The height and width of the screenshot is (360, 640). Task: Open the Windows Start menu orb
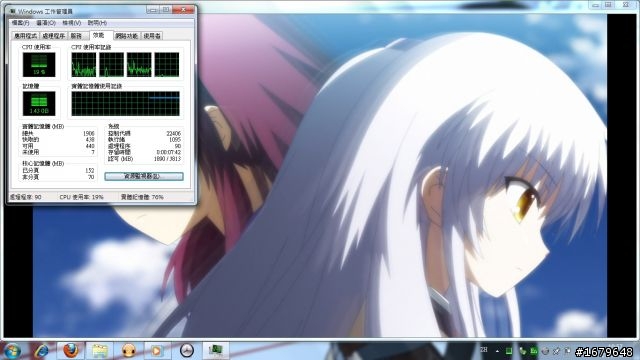coord(12,351)
